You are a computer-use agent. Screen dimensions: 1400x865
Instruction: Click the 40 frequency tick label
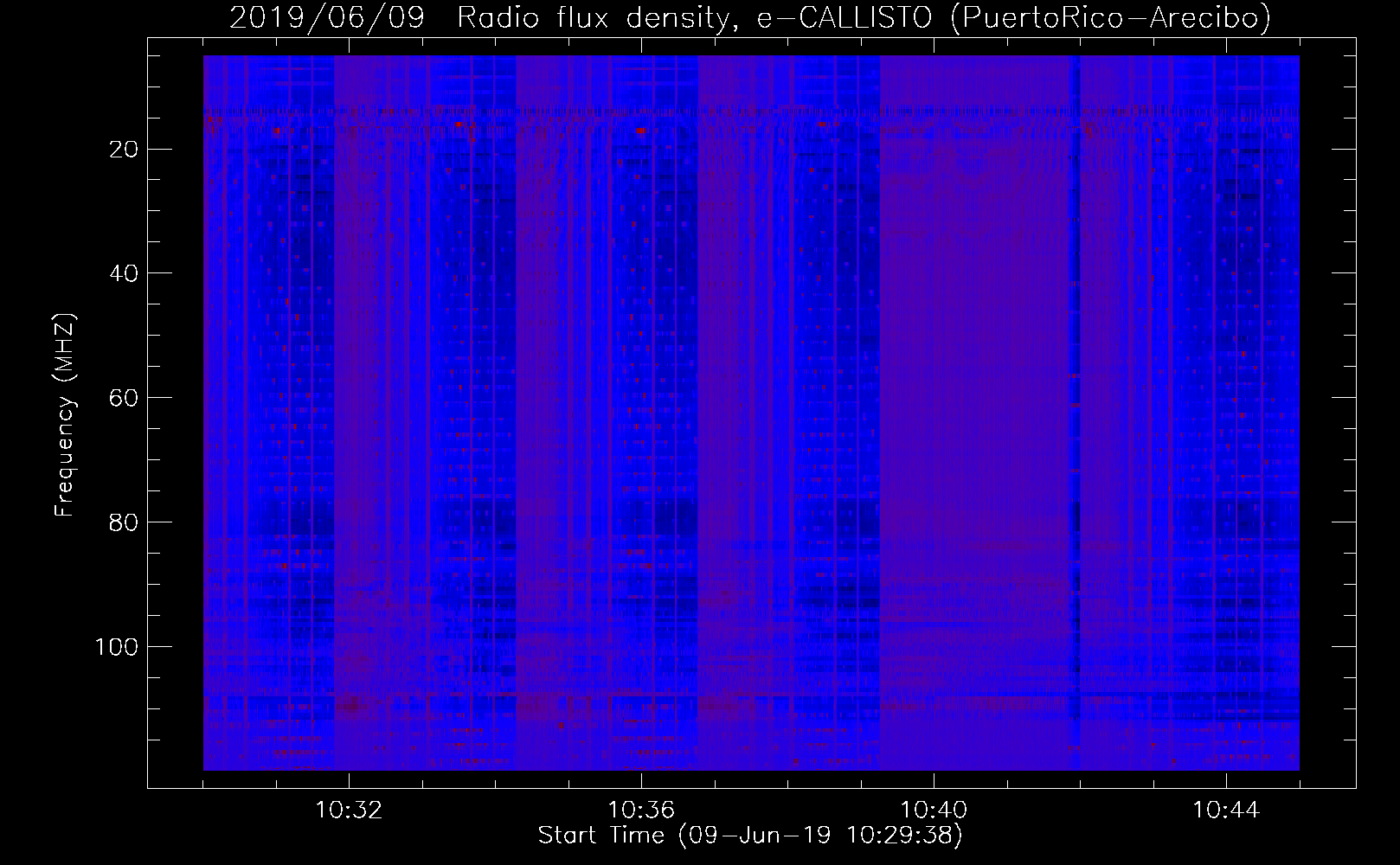click(x=124, y=273)
